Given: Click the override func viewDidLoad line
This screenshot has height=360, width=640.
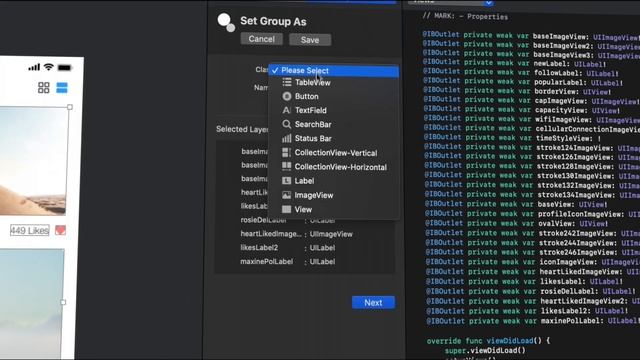Looking at the screenshot, I should click(488, 341).
